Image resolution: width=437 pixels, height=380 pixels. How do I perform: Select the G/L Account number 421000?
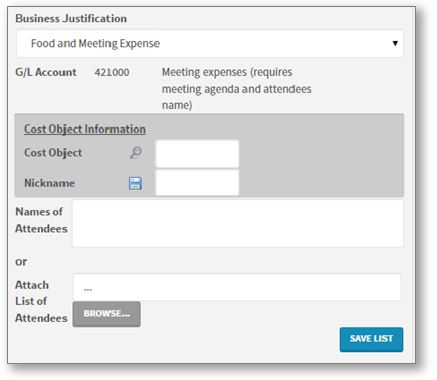[112, 72]
